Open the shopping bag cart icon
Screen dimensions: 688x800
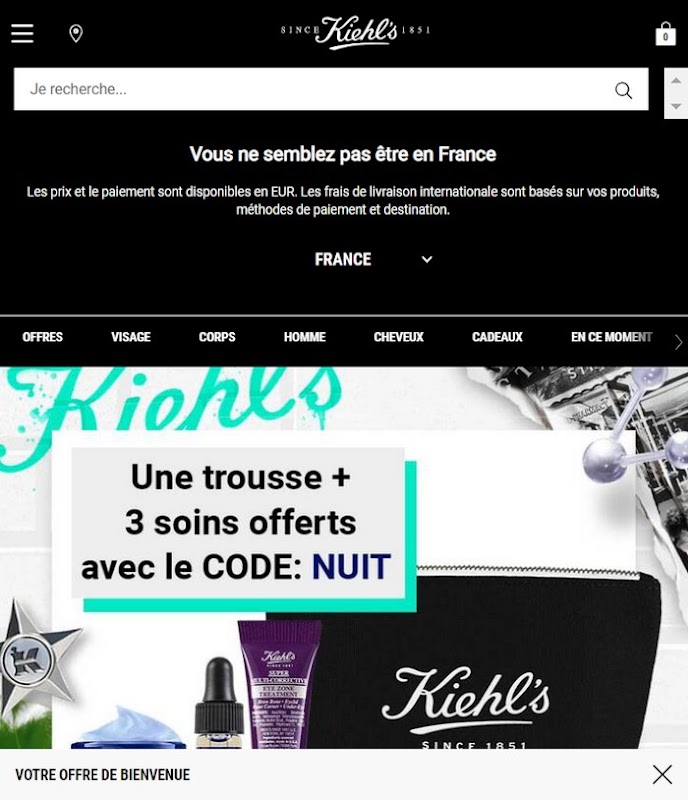(x=666, y=34)
